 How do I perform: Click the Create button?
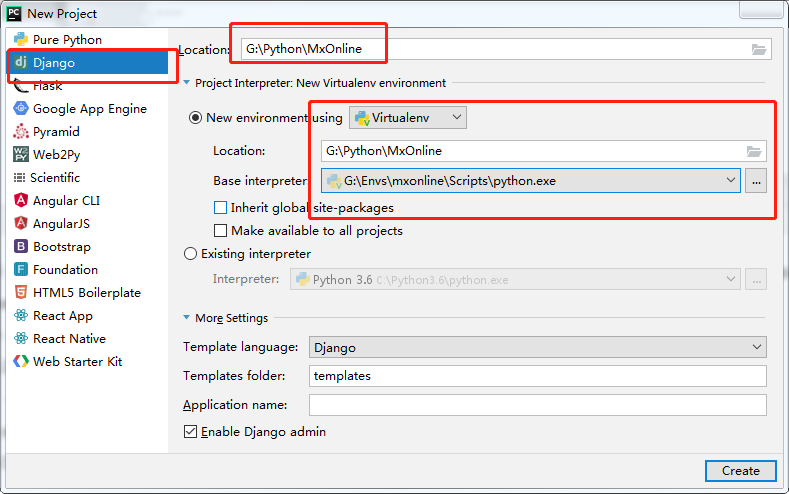click(x=741, y=471)
